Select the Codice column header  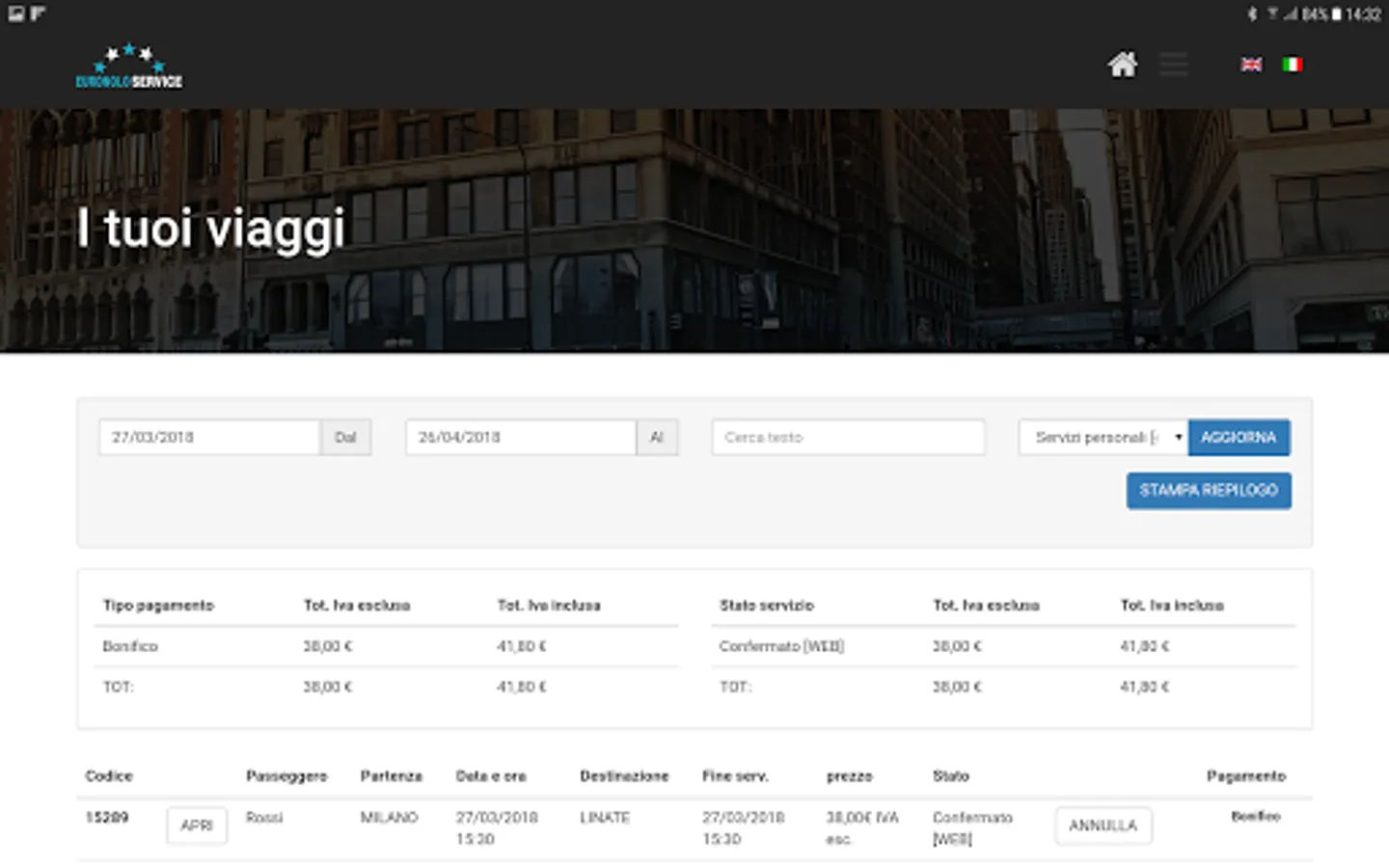[x=109, y=776]
